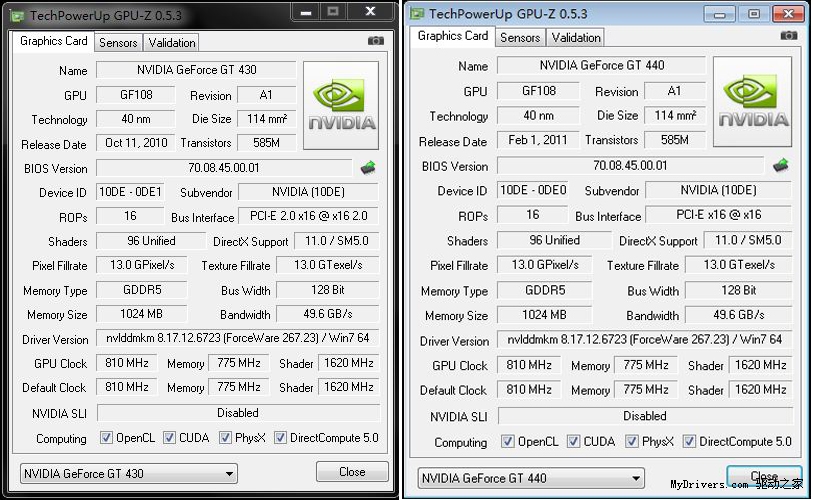Click Memory Size 1024 MB value in GT 440 window
Screen dimensions: 813x500
point(544,314)
